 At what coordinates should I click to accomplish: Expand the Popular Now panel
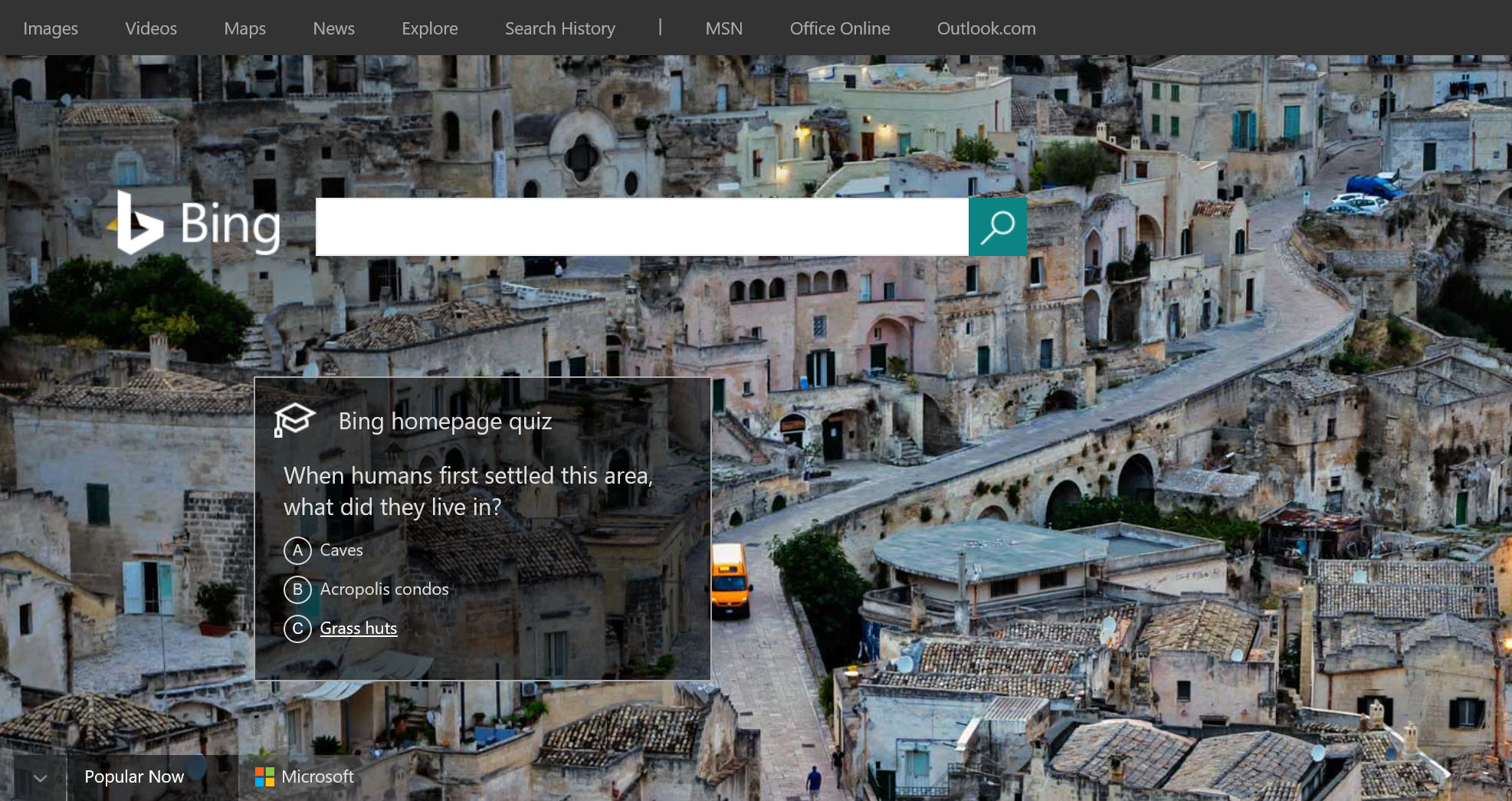coord(42,776)
